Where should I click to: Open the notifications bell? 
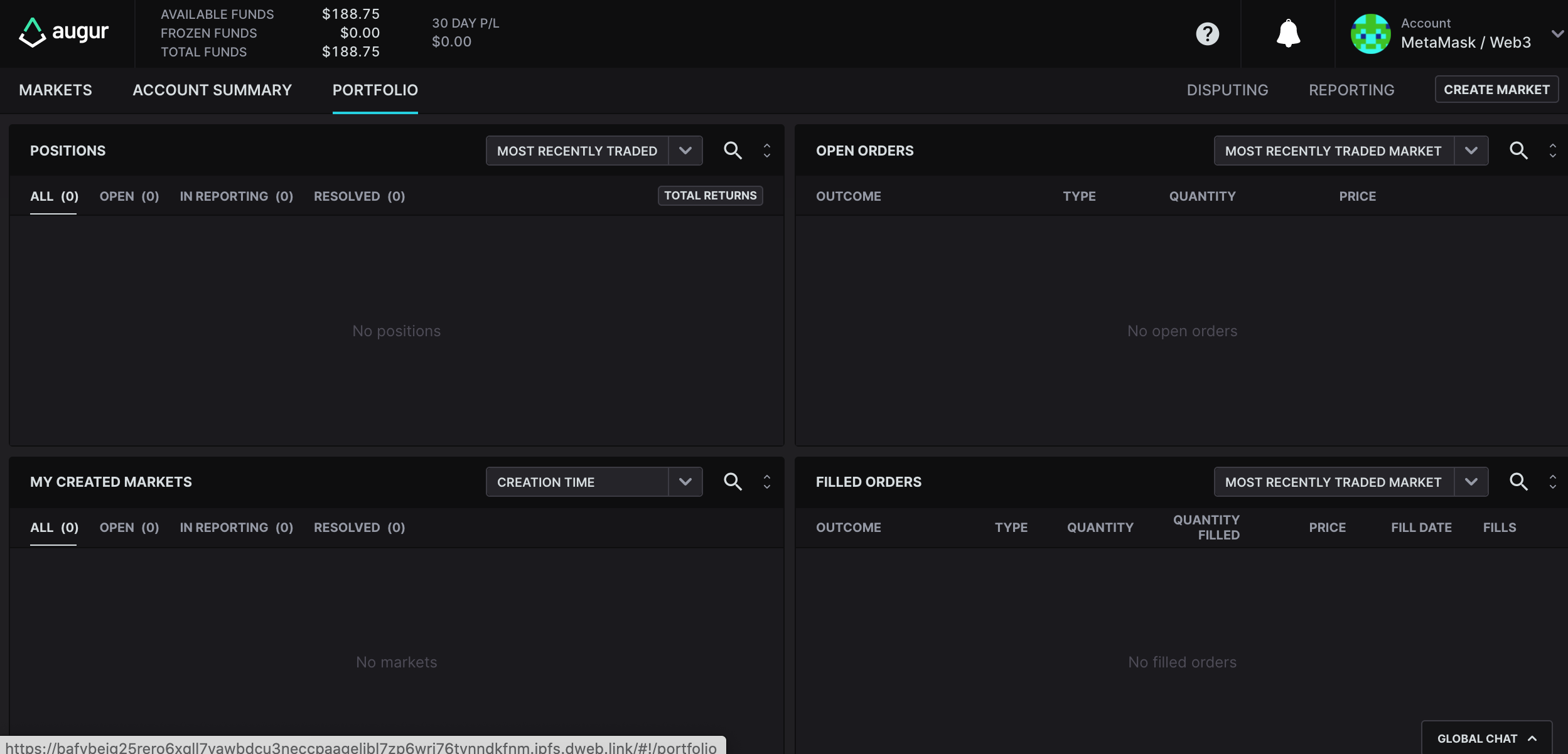[1288, 33]
